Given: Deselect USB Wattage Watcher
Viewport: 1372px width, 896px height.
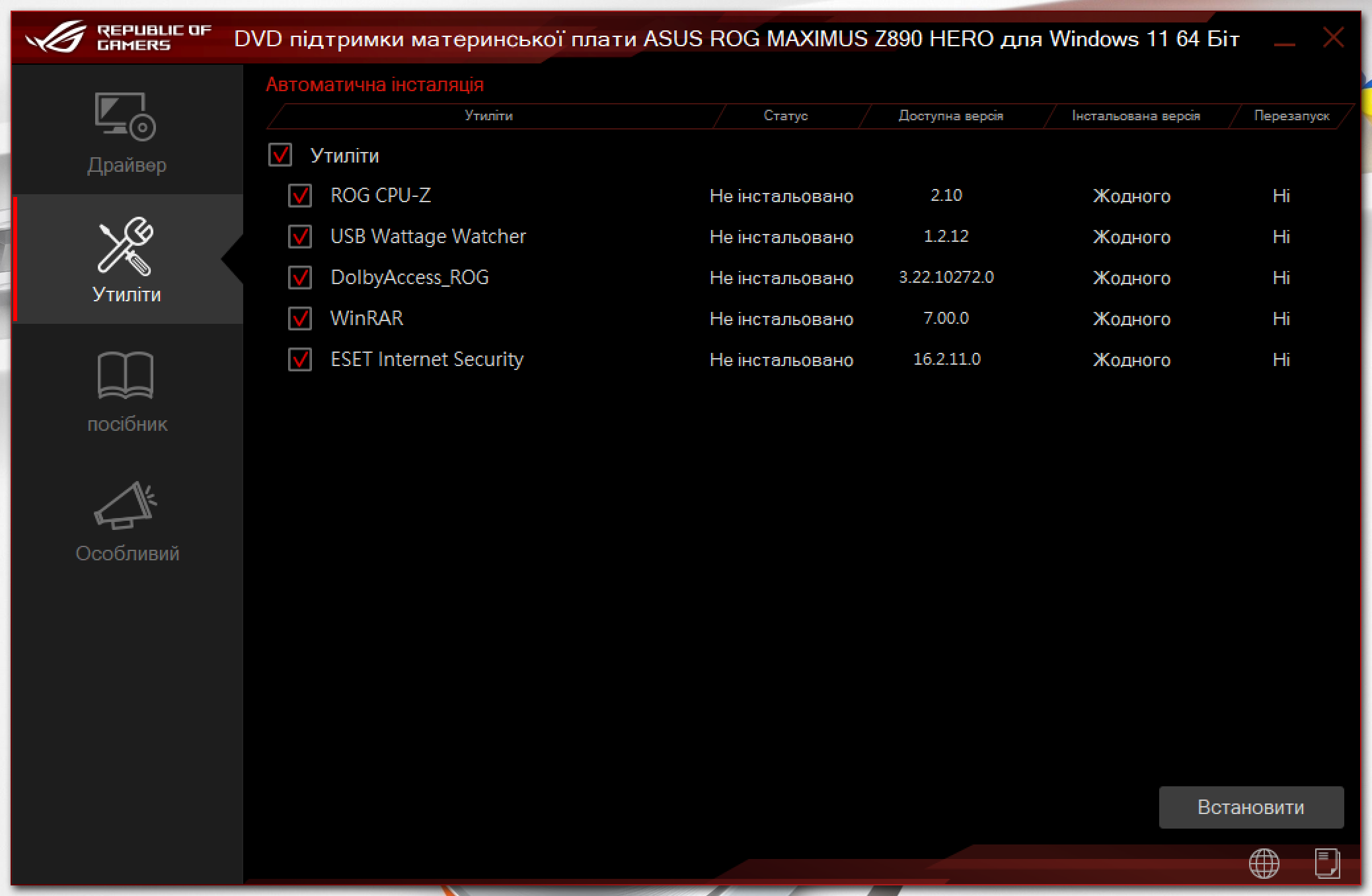Looking at the screenshot, I should (299, 237).
